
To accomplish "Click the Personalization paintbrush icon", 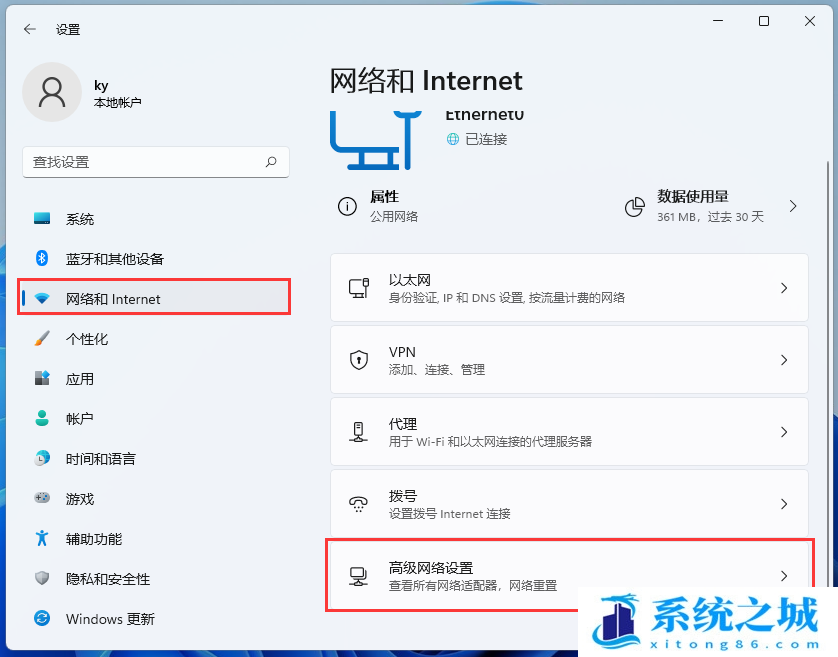I will point(42,339).
